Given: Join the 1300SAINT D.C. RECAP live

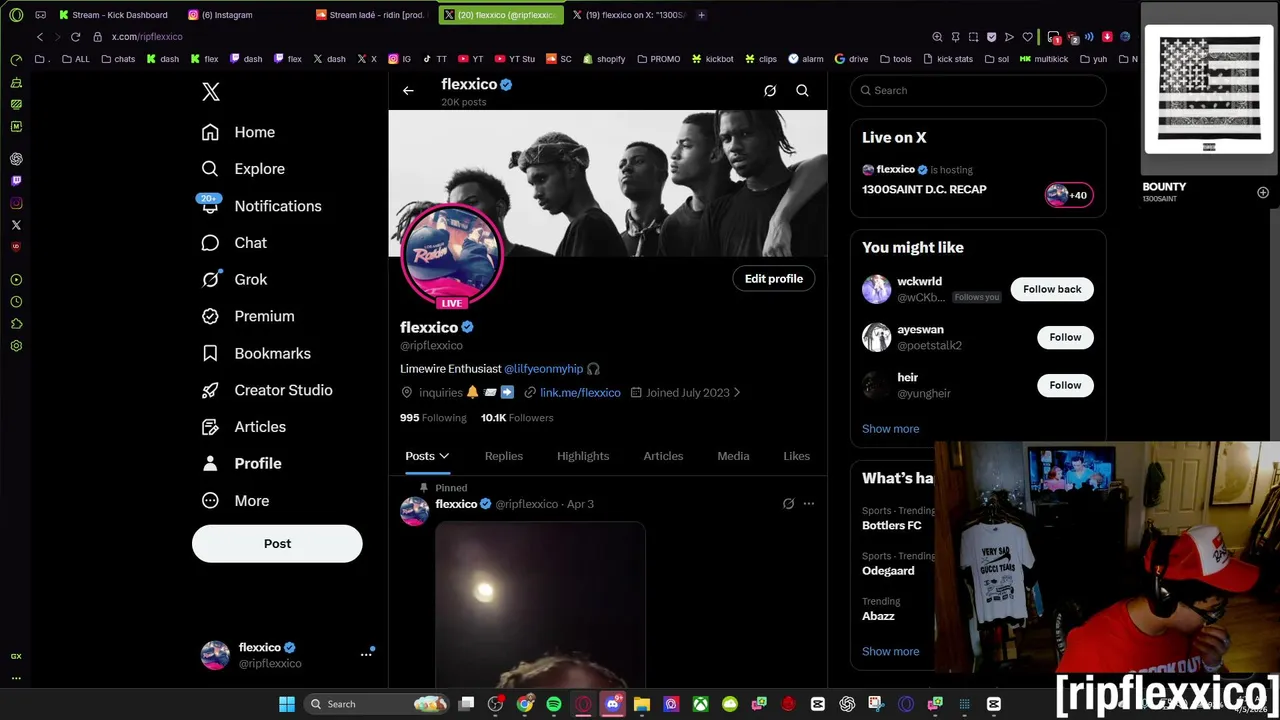Looking at the screenshot, I should coord(924,189).
